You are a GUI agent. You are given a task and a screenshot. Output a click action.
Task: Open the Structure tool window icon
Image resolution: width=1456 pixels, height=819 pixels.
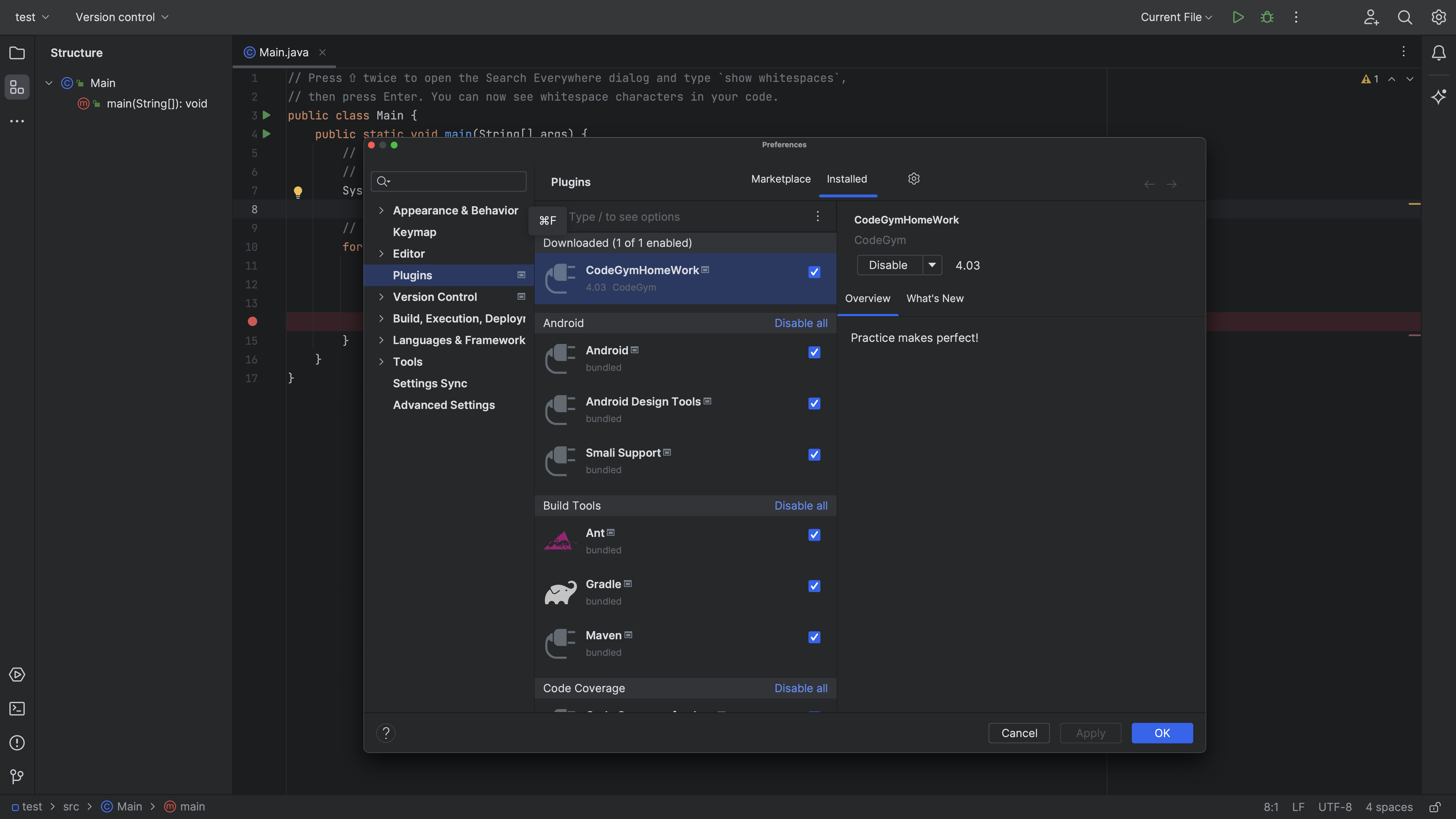[17, 88]
